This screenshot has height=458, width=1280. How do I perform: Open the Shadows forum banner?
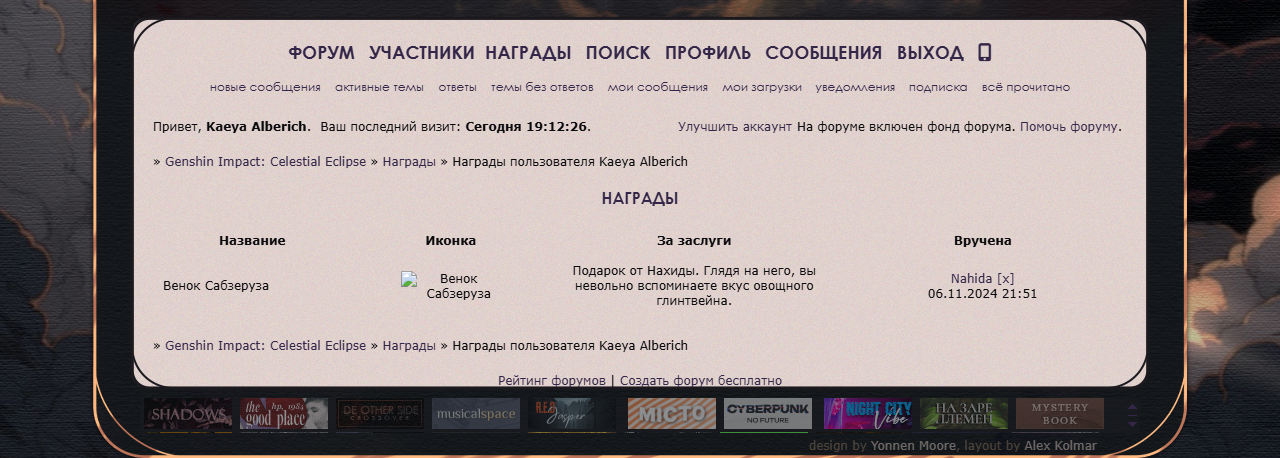188,414
